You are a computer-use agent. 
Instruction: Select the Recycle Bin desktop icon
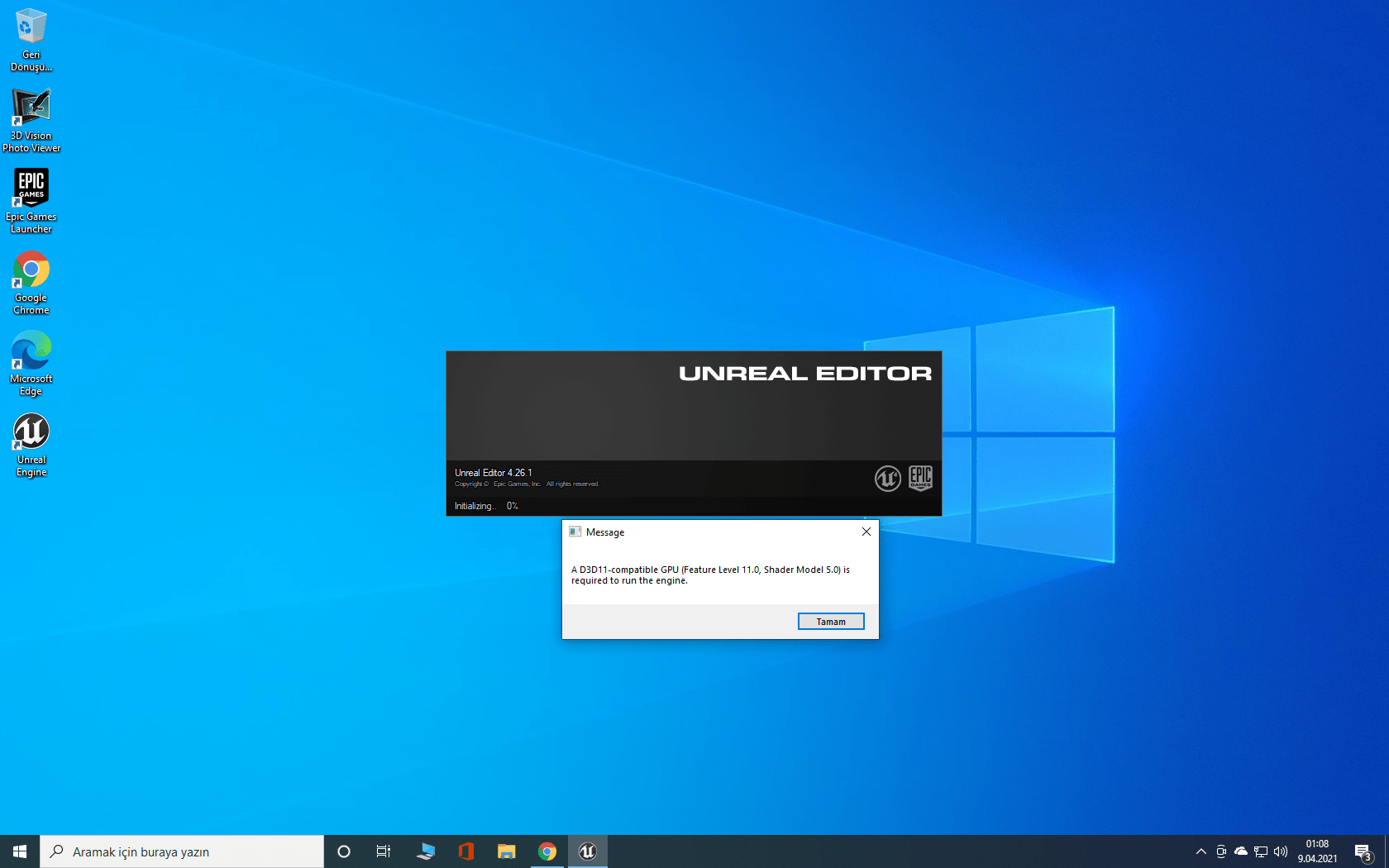pyautogui.click(x=31, y=41)
